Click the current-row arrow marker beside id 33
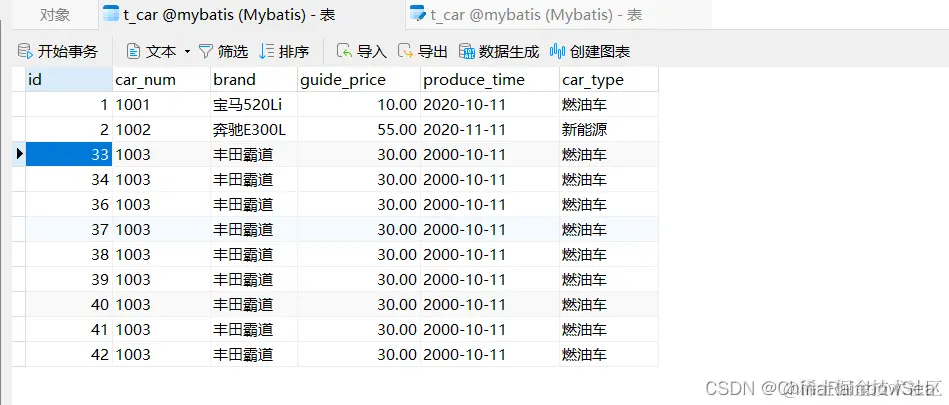This screenshot has width=949, height=405. [x=19, y=154]
